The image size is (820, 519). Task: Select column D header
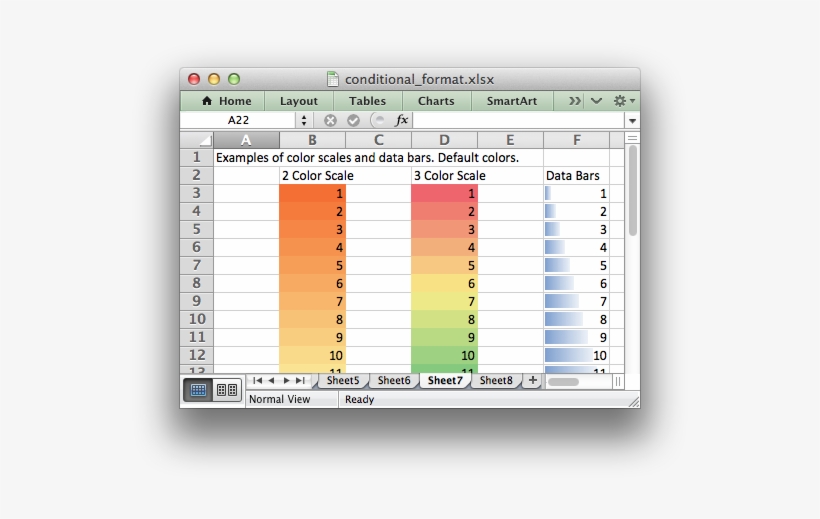click(x=444, y=140)
